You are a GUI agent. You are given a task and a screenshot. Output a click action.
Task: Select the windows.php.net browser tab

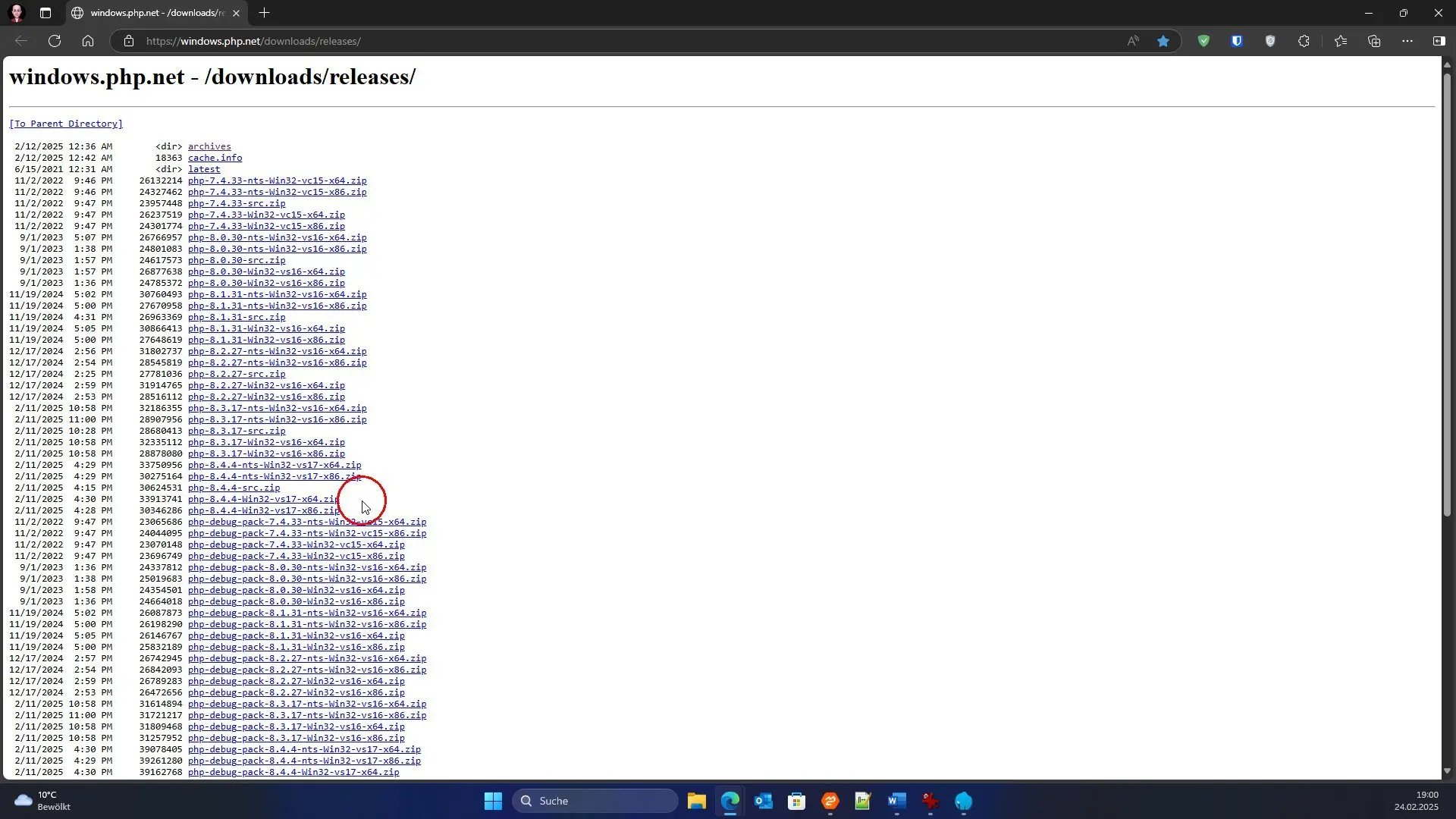pyautogui.click(x=158, y=13)
